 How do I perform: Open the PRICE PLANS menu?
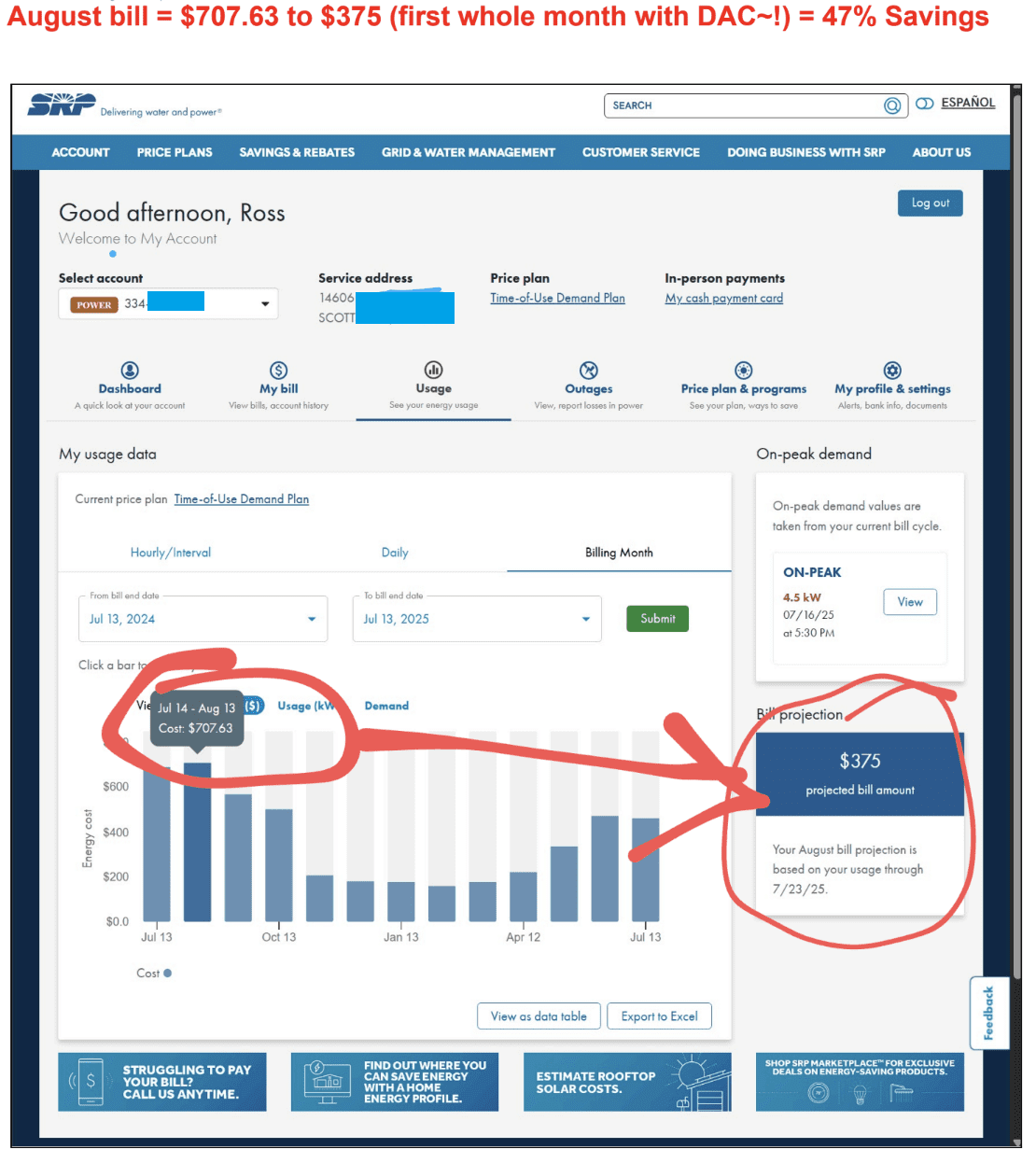pos(175,152)
